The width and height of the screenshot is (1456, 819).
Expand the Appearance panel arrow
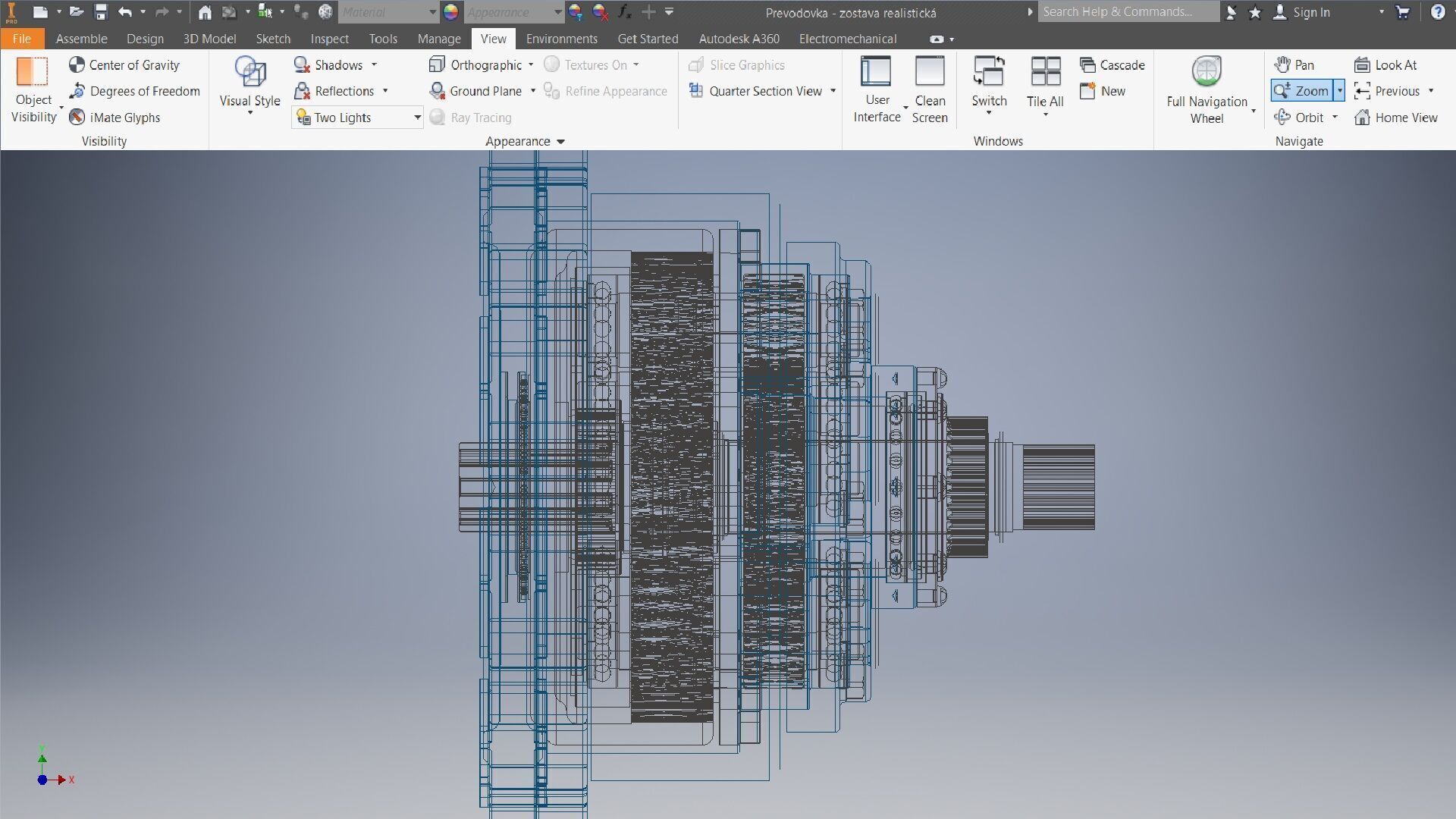[560, 142]
